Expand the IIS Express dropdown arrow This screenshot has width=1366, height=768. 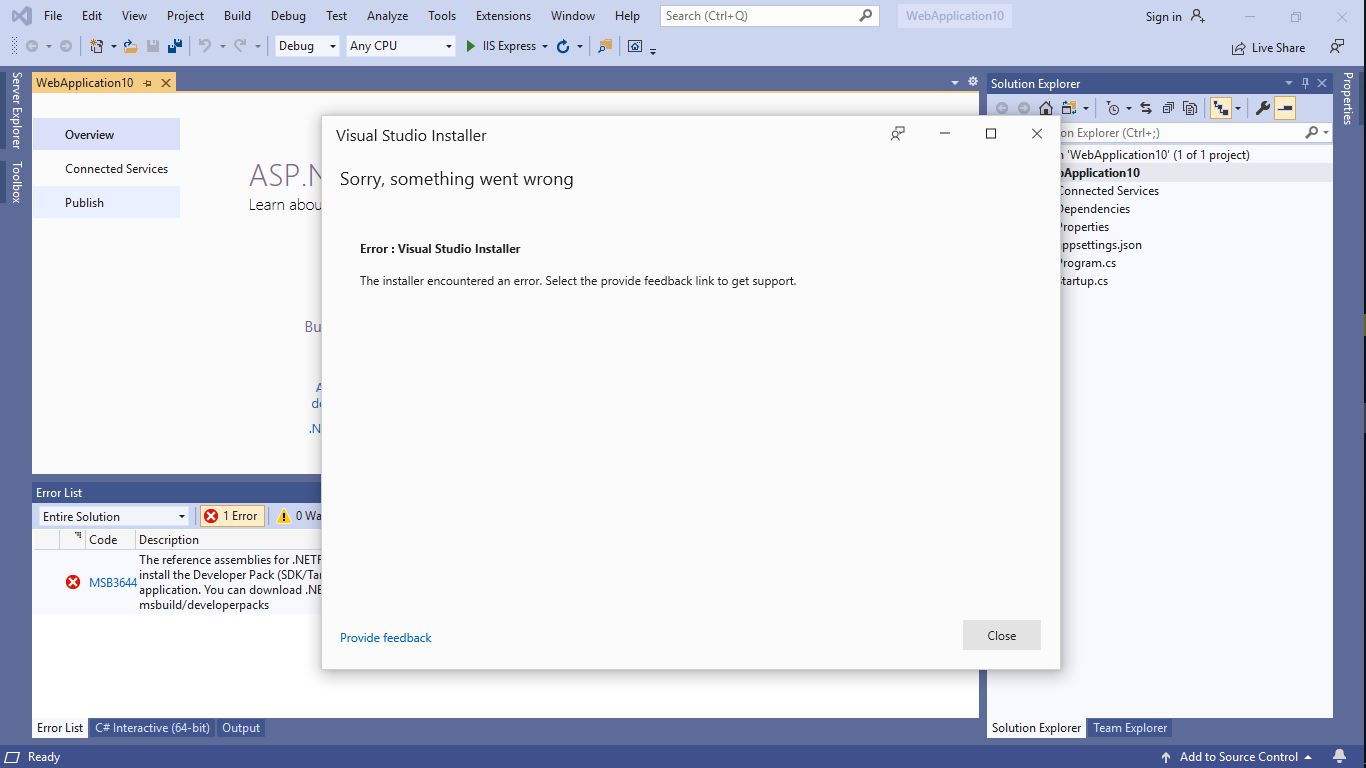[545, 46]
